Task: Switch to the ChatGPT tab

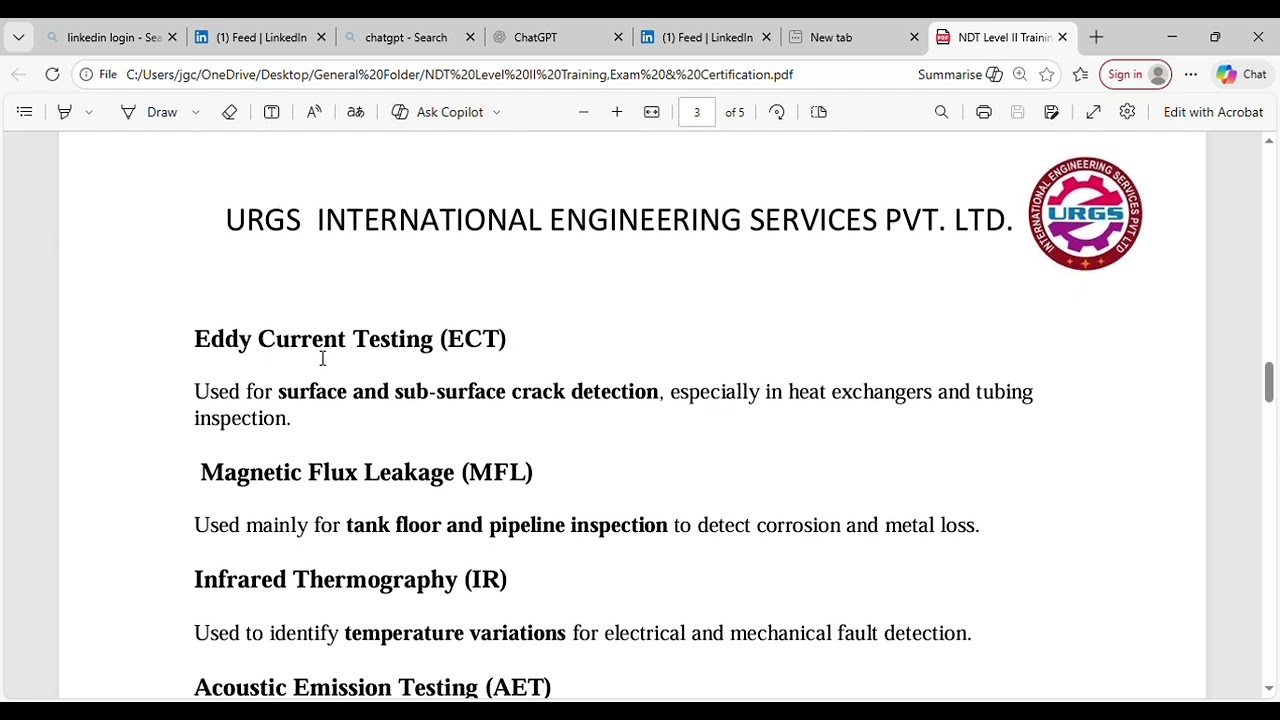Action: (x=557, y=37)
